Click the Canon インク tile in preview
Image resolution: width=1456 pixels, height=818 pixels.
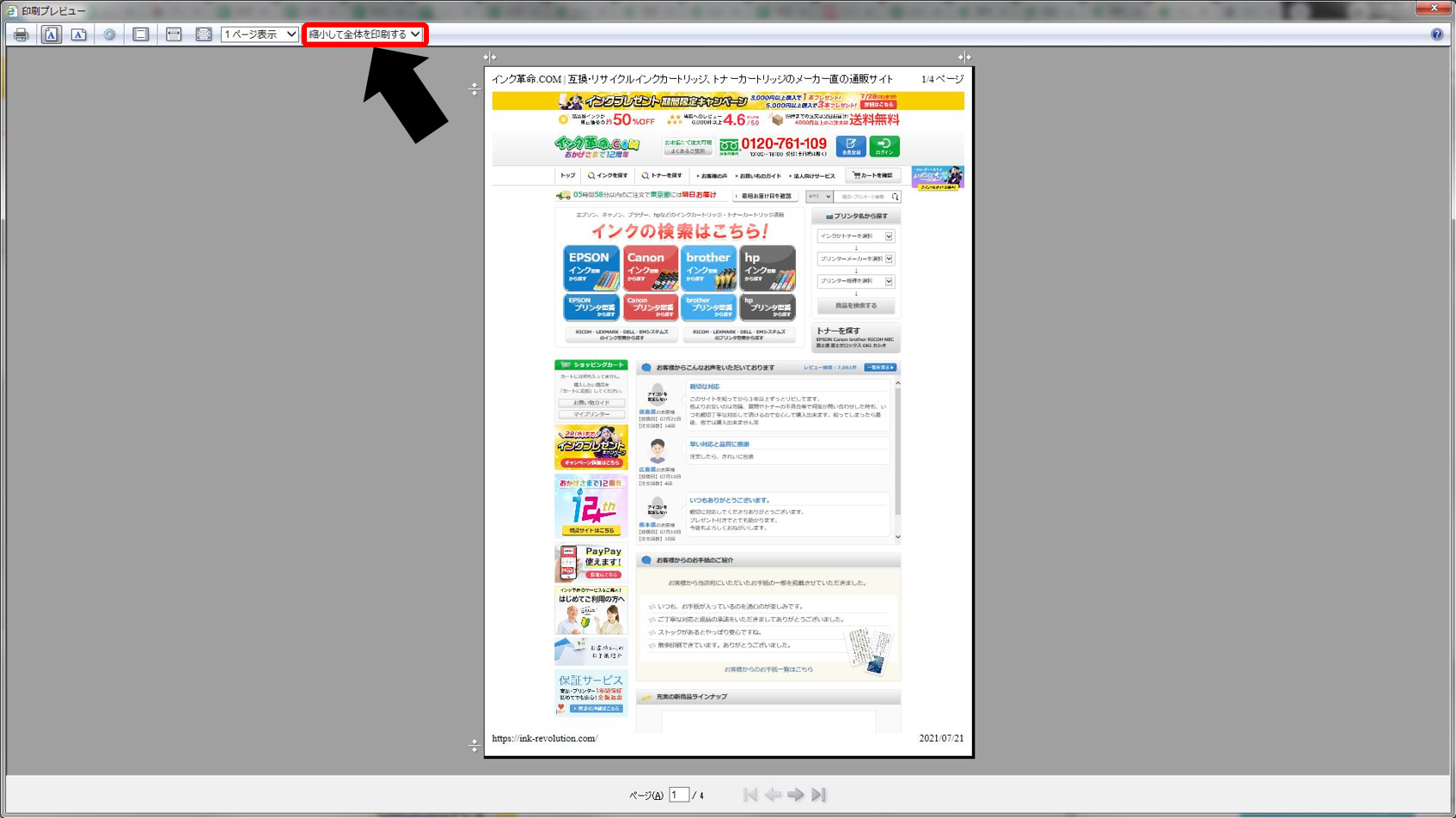tap(651, 268)
